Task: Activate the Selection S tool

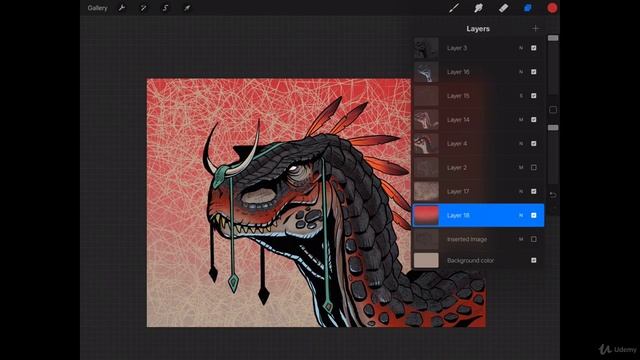Action: [x=165, y=8]
